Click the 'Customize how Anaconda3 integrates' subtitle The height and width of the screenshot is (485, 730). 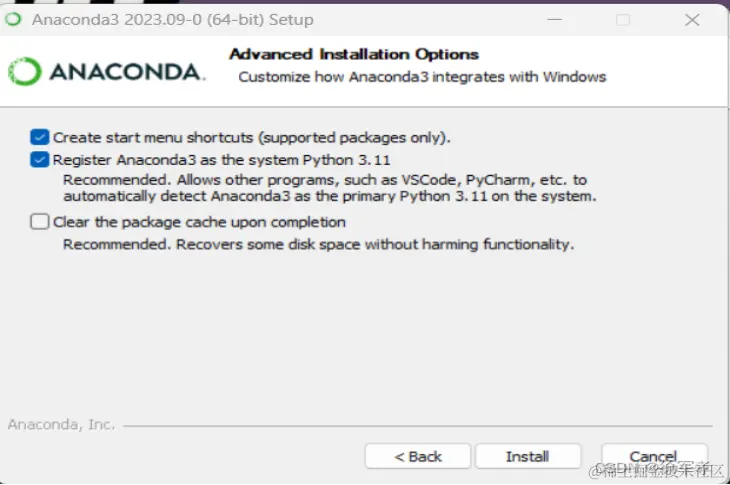coord(422,77)
